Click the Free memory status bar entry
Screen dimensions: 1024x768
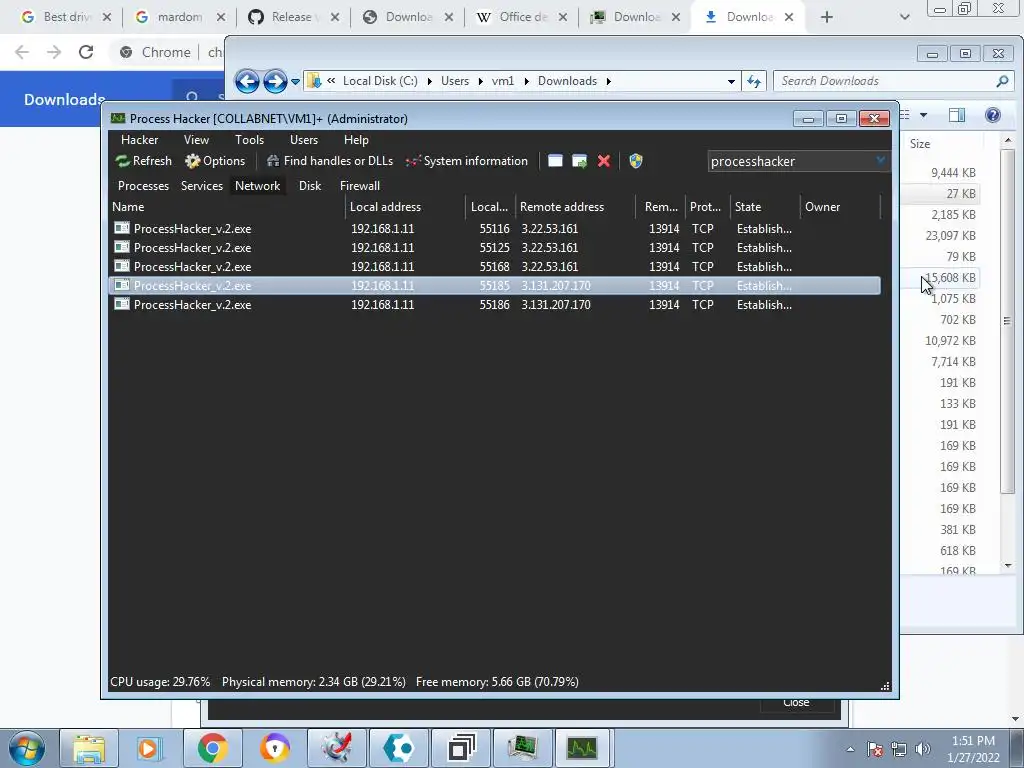pos(497,682)
